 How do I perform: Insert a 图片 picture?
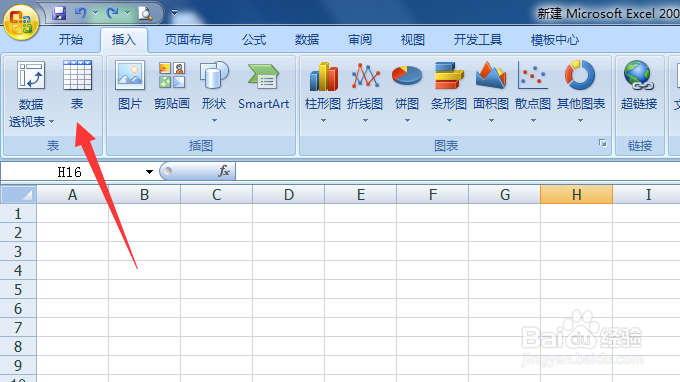point(130,86)
